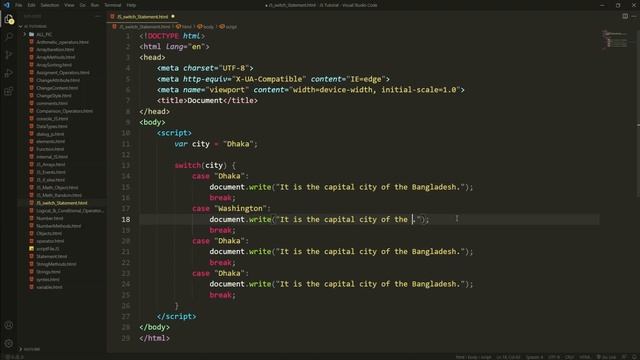Click the CRLF line ending status item
Viewport: 640px width, 360px height.
(570, 357)
